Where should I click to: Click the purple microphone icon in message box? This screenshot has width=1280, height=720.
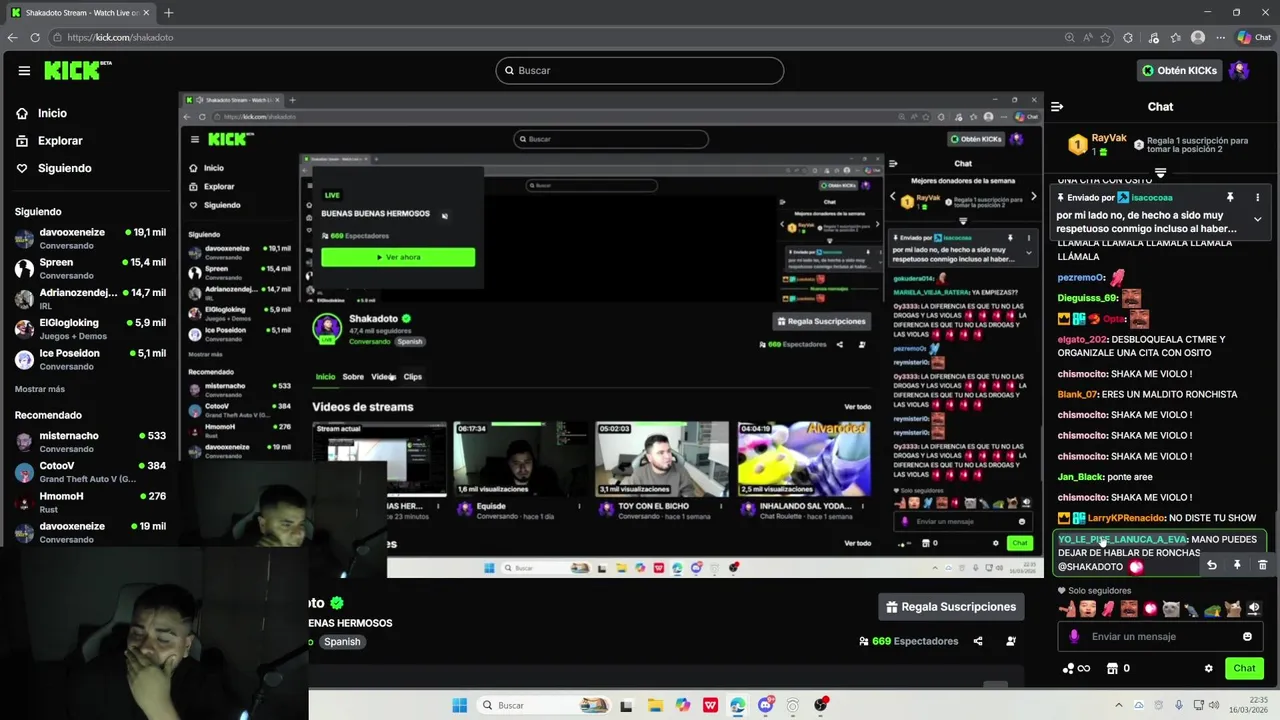[x=1074, y=637]
